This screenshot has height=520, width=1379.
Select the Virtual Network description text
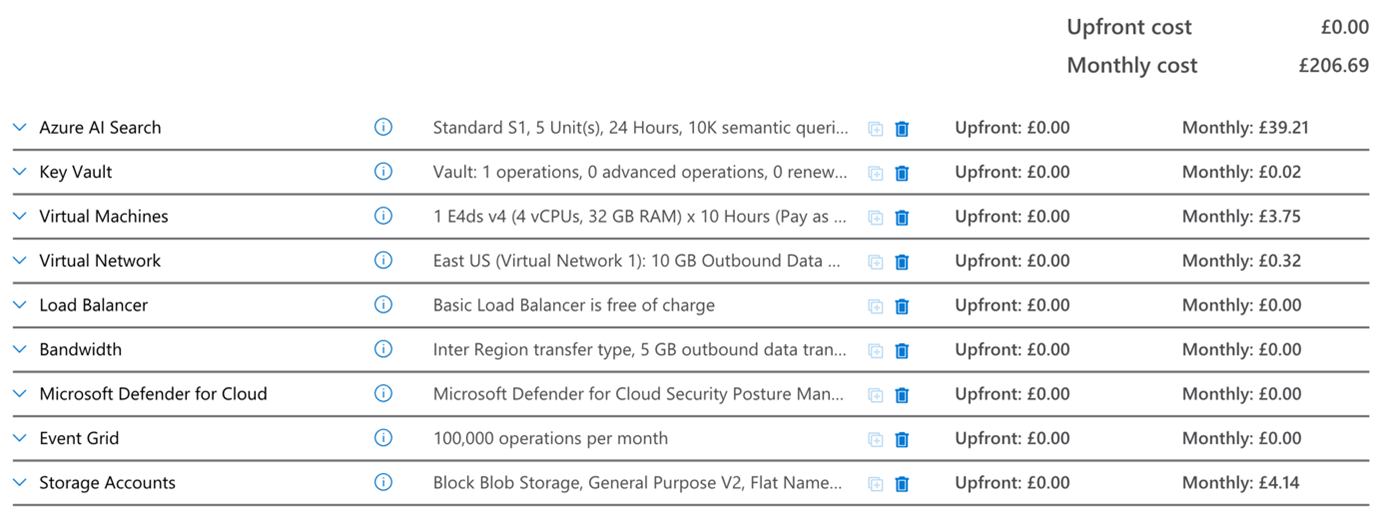pos(642,261)
